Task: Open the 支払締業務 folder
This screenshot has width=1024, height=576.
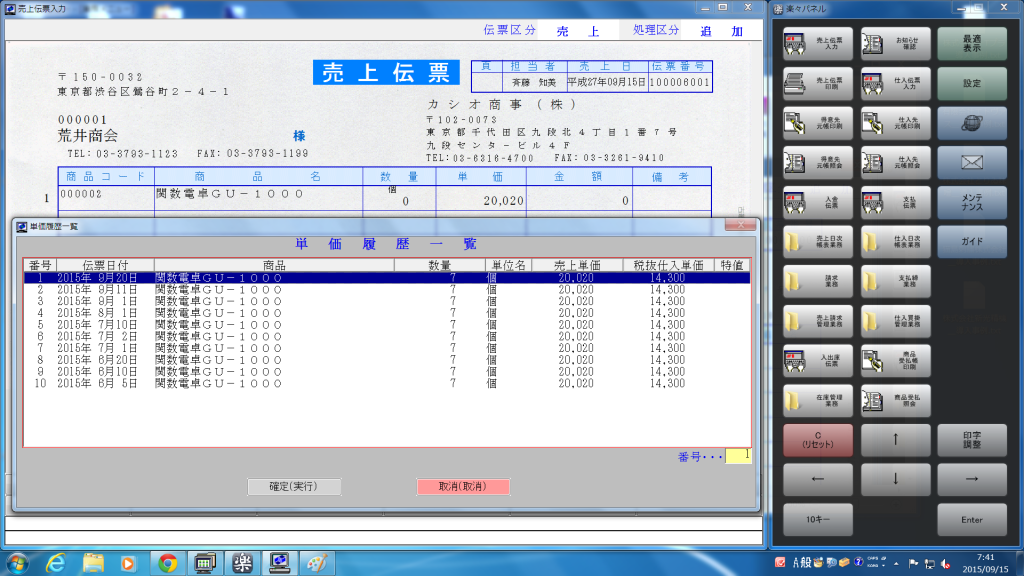Action: [x=895, y=281]
